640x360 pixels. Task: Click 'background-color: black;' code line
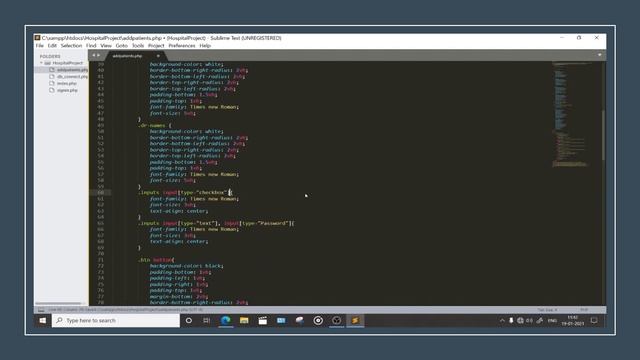click(187, 266)
